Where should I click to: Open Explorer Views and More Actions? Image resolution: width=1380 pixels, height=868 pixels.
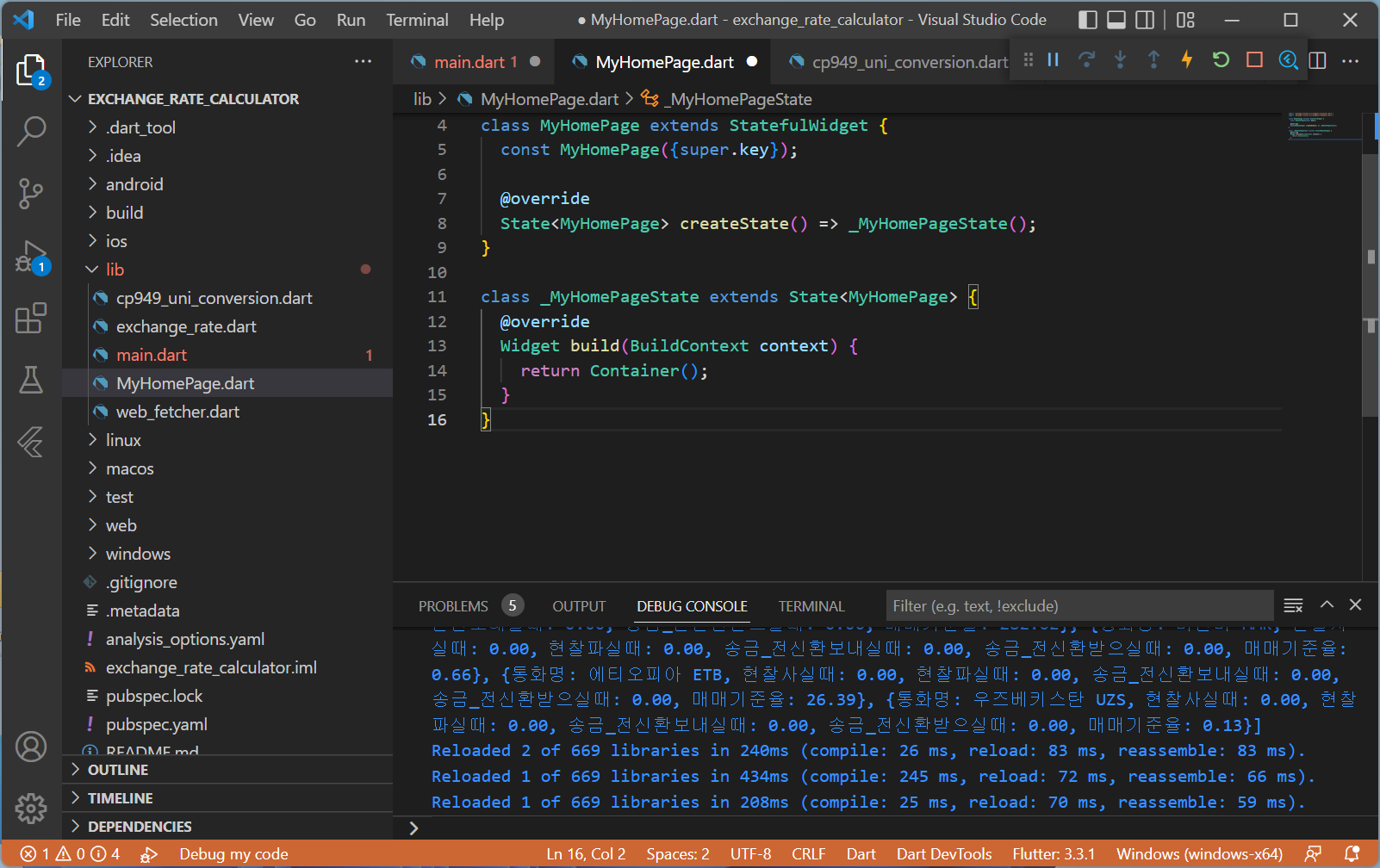[363, 61]
